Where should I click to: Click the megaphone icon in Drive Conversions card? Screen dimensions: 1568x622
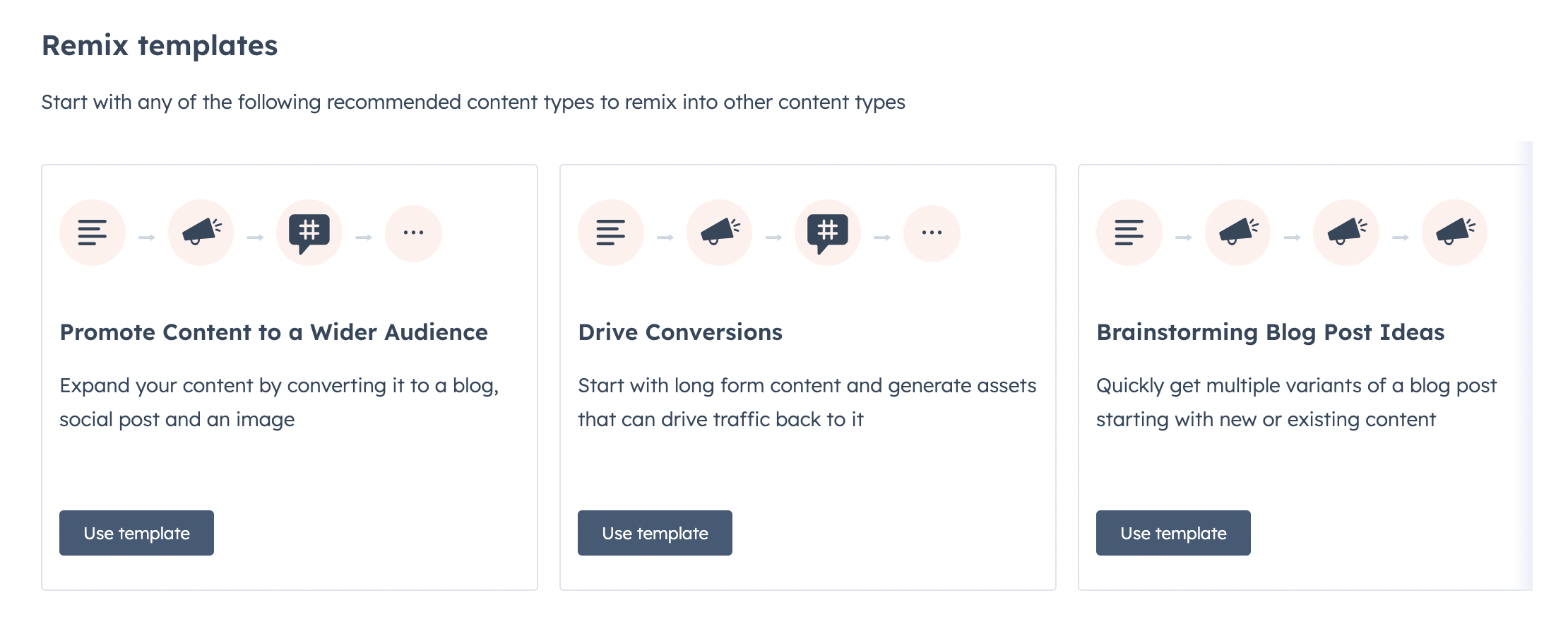[719, 232]
